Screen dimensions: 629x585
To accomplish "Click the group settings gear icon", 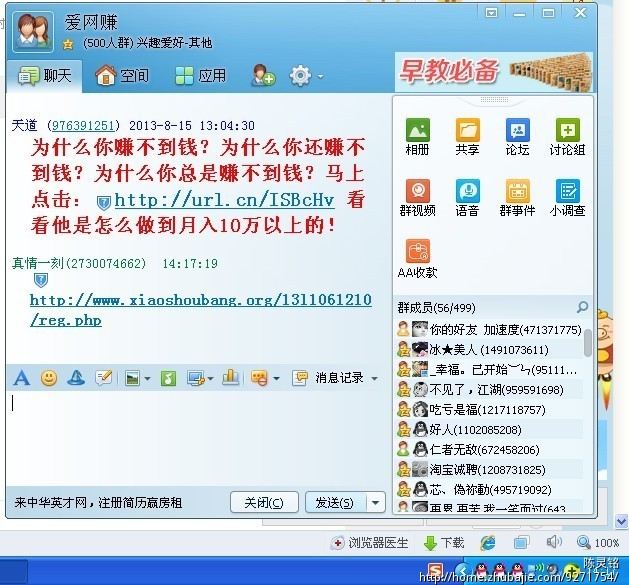I will coord(300,75).
